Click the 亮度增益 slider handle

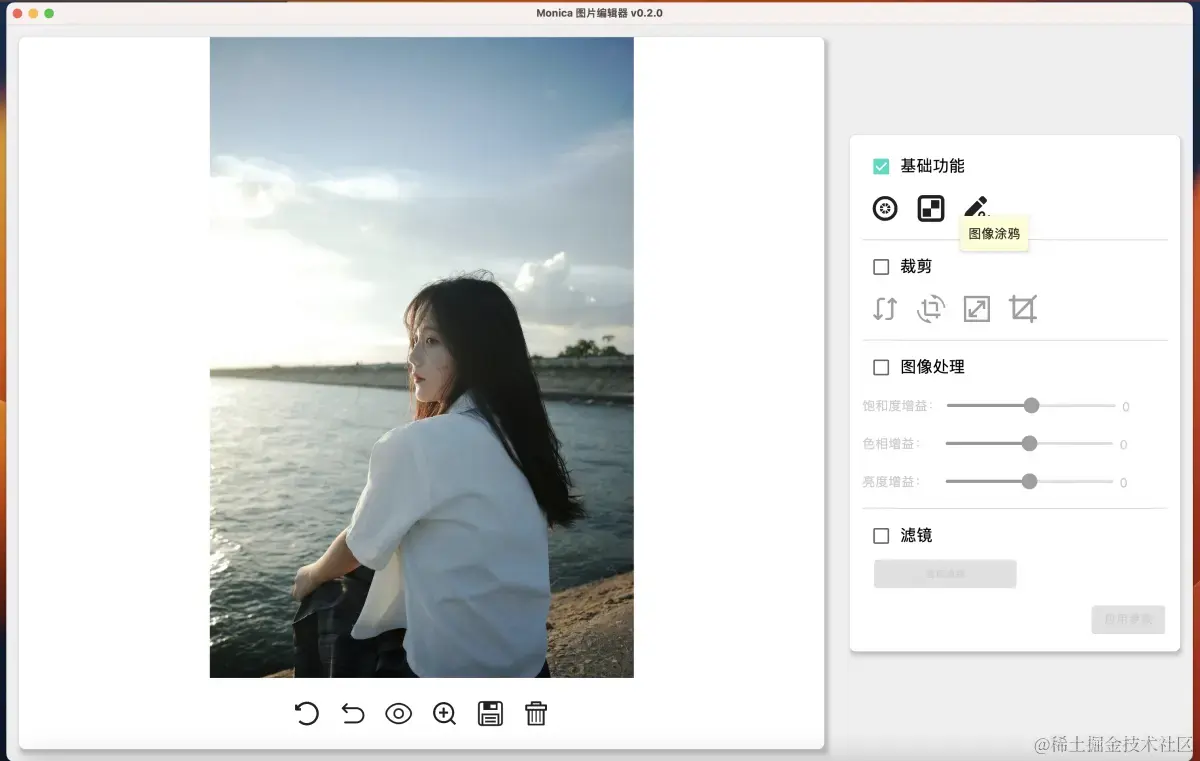[x=1029, y=481]
